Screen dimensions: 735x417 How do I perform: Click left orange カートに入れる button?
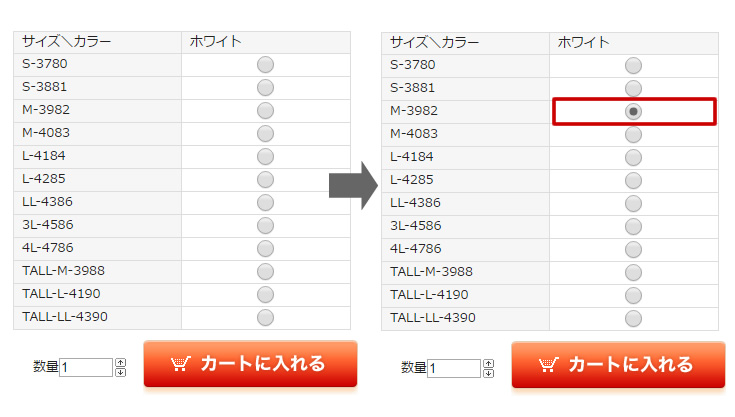coord(250,364)
